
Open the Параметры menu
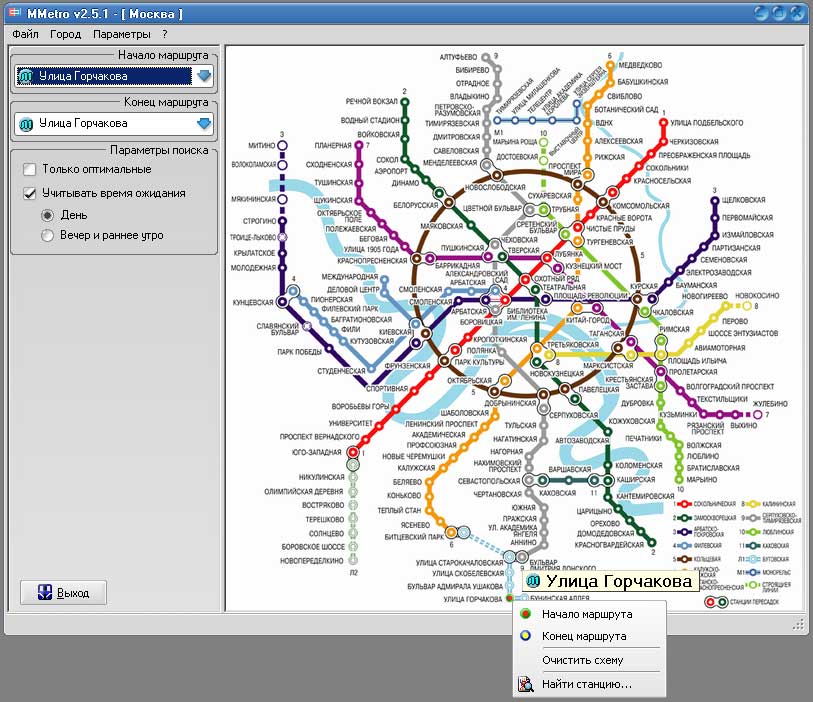pyautogui.click(x=122, y=34)
